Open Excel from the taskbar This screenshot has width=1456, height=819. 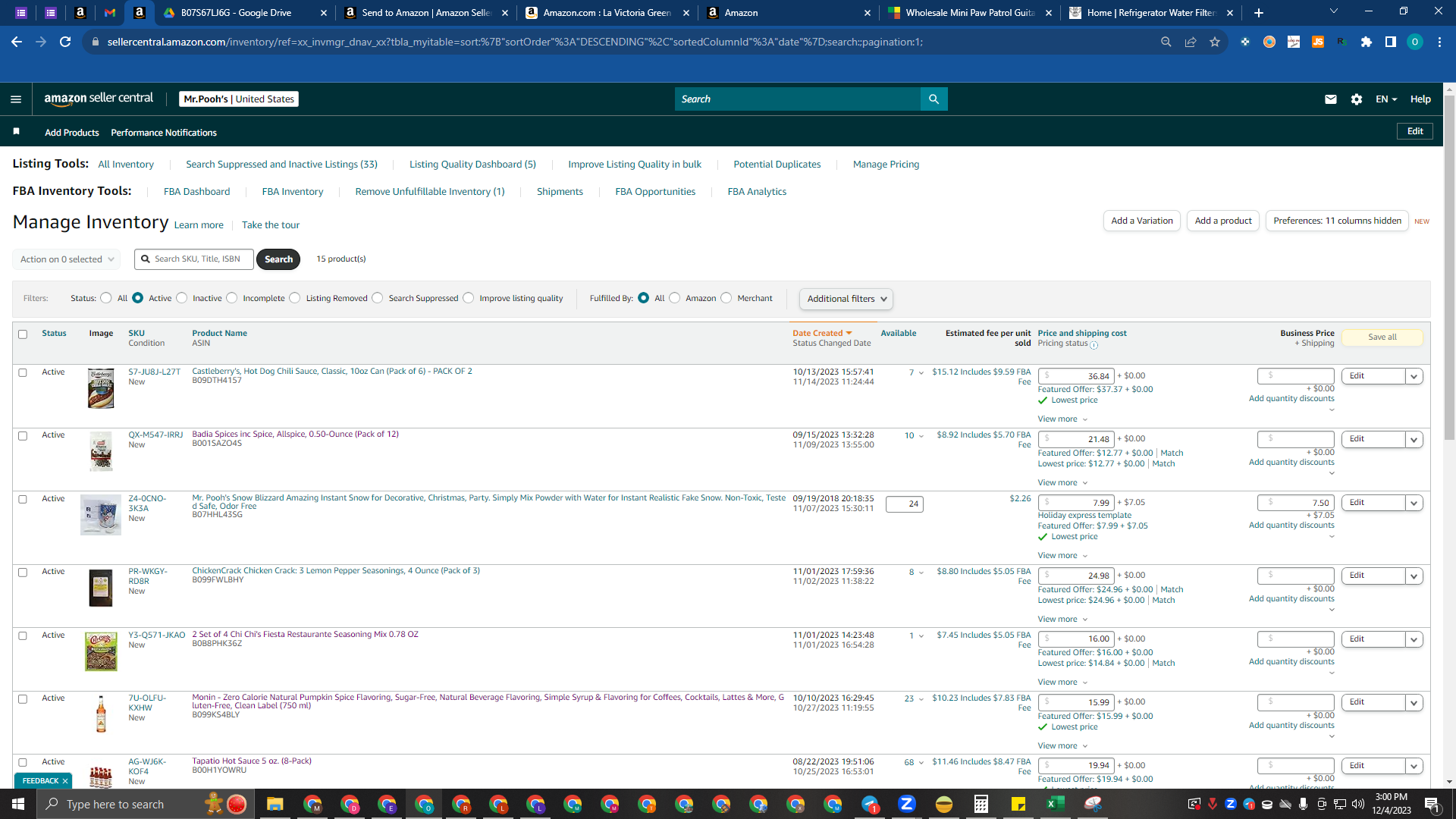tap(1055, 804)
